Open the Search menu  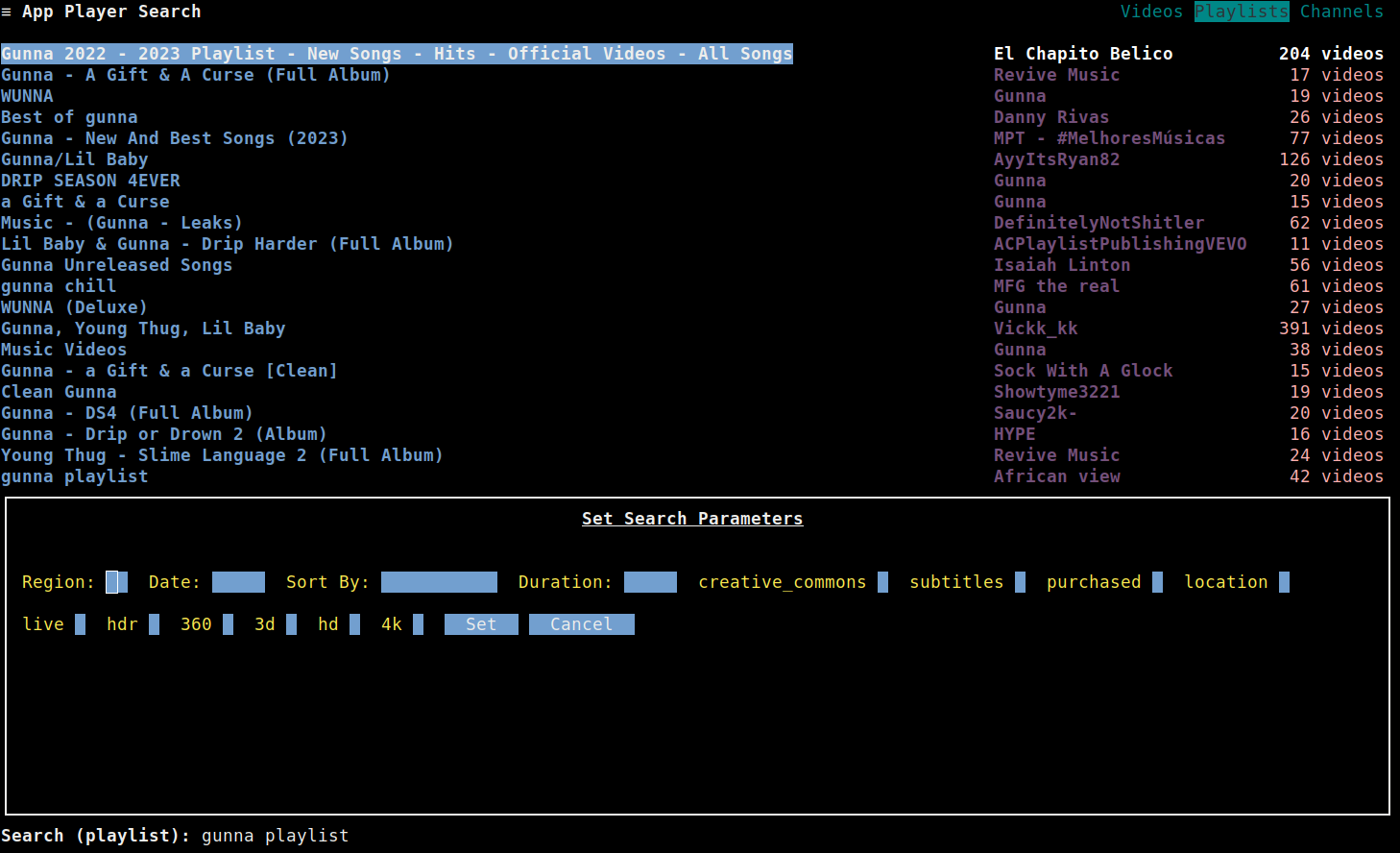(x=170, y=12)
